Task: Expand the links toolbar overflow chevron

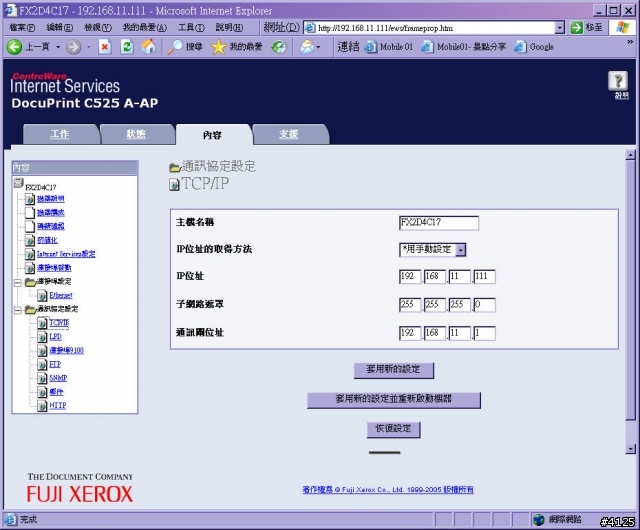Action: coord(629,42)
